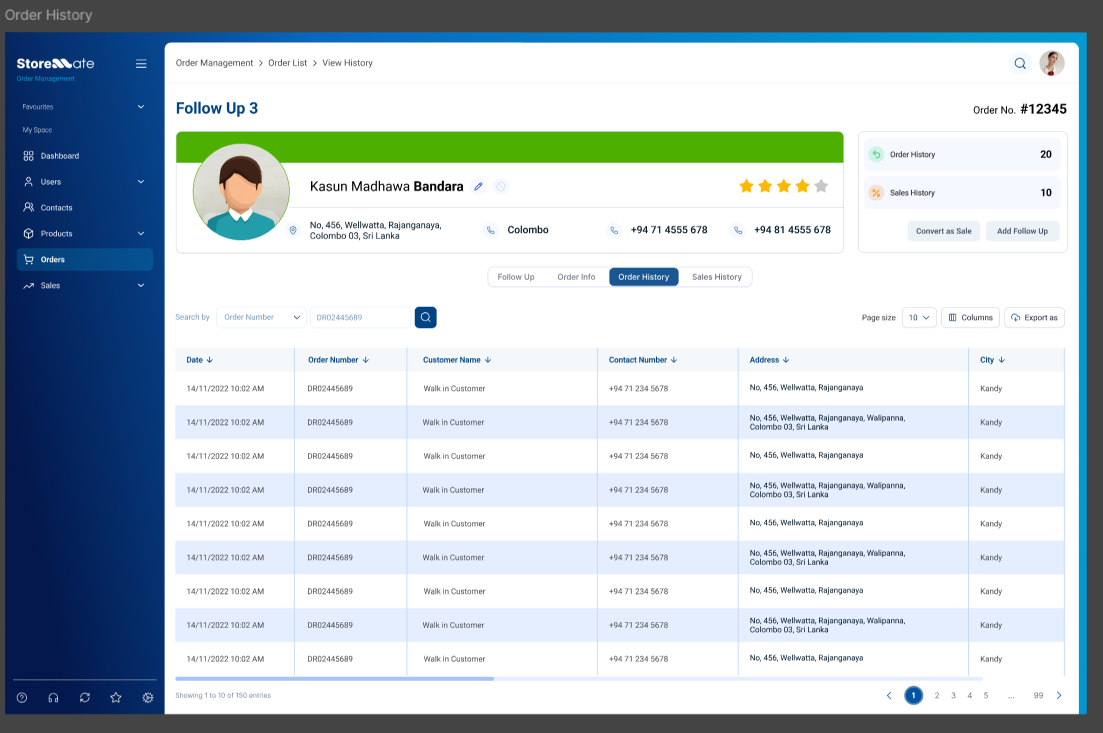The image size is (1103, 733).
Task: Switch to the Order Info tab
Action: coord(576,277)
